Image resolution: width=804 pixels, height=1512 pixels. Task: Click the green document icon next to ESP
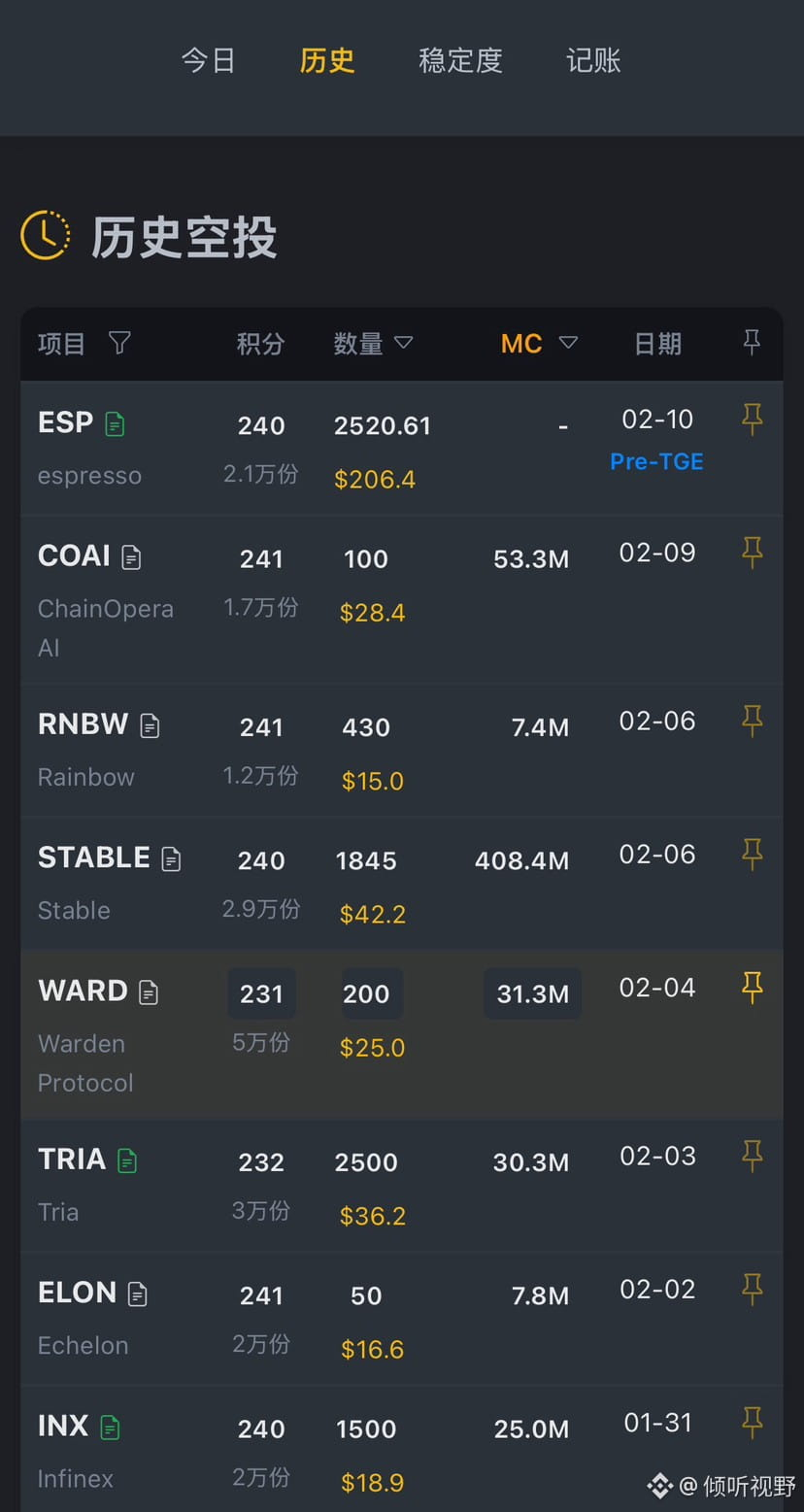(x=115, y=424)
